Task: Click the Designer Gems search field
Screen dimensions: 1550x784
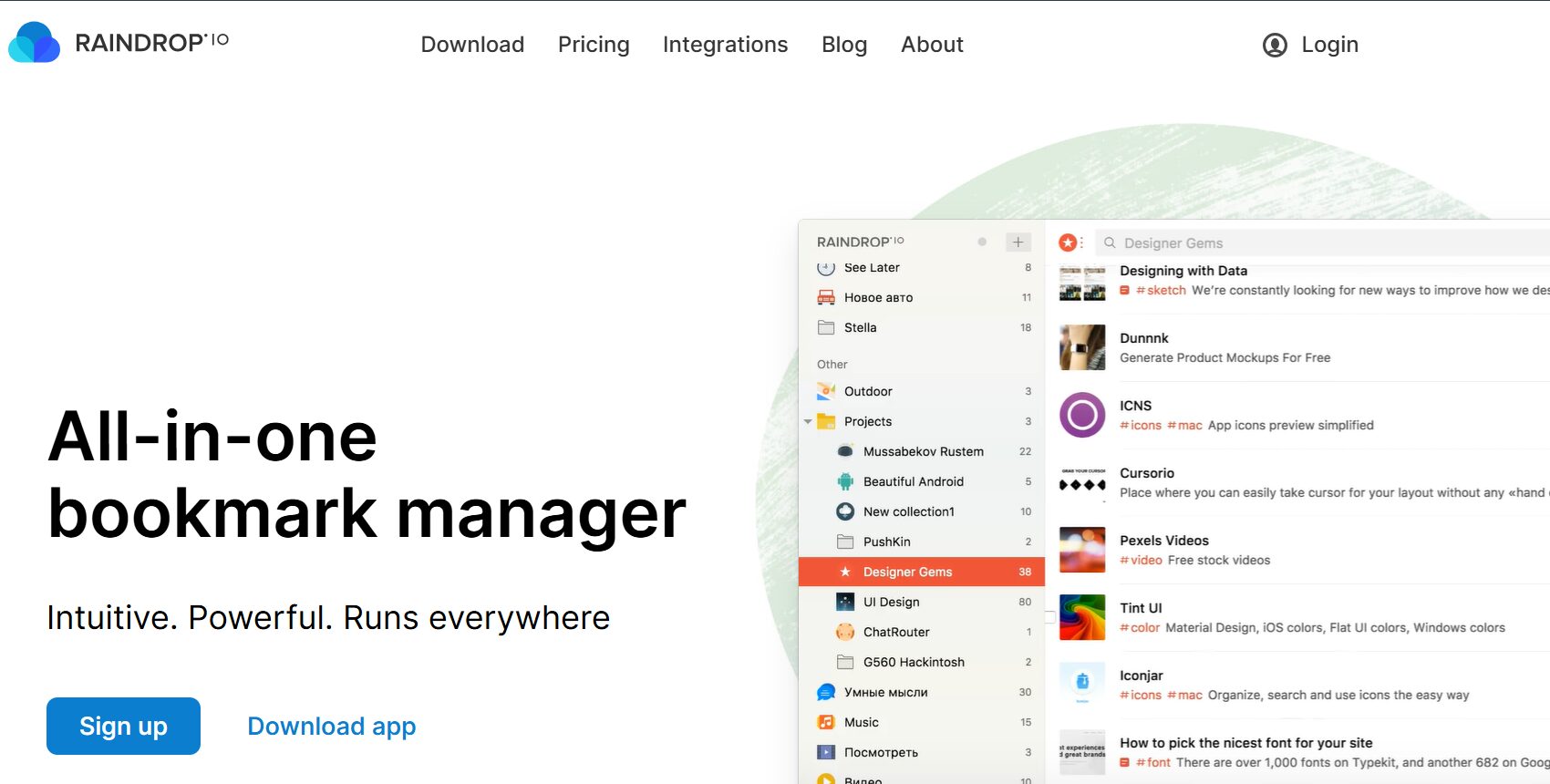Action: (x=1322, y=242)
